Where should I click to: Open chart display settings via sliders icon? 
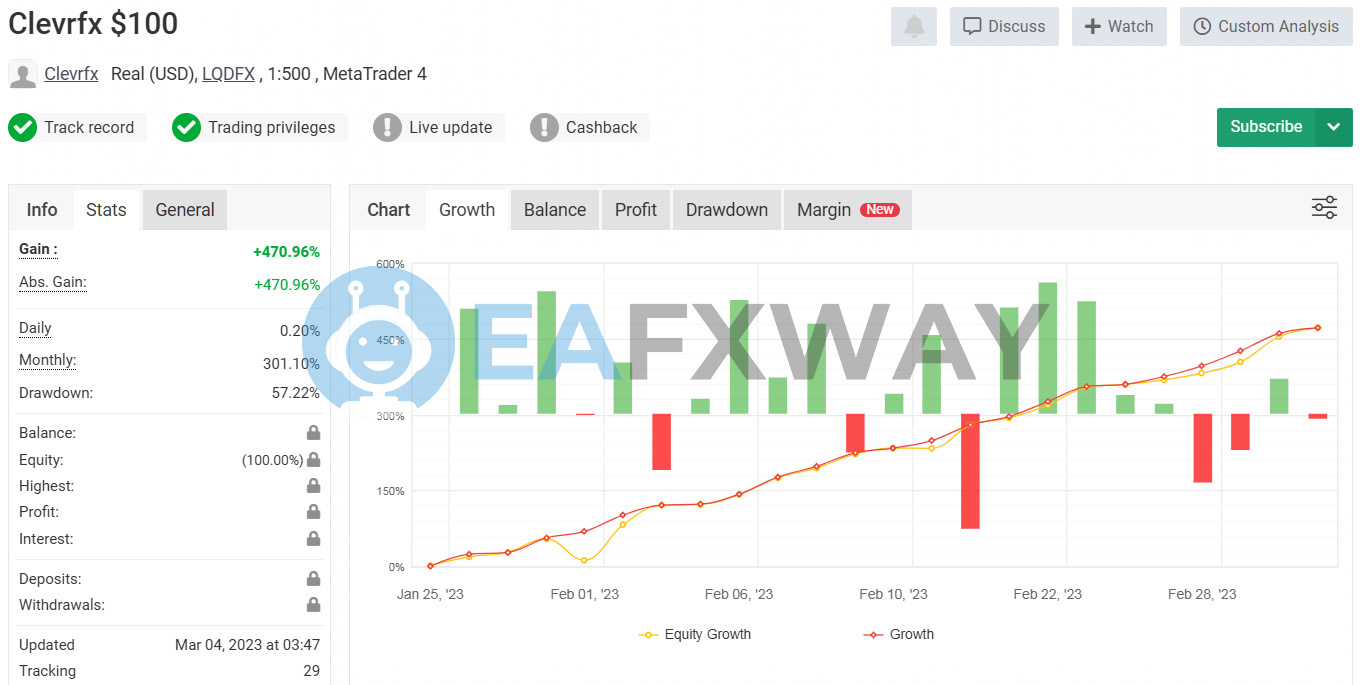click(1324, 207)
